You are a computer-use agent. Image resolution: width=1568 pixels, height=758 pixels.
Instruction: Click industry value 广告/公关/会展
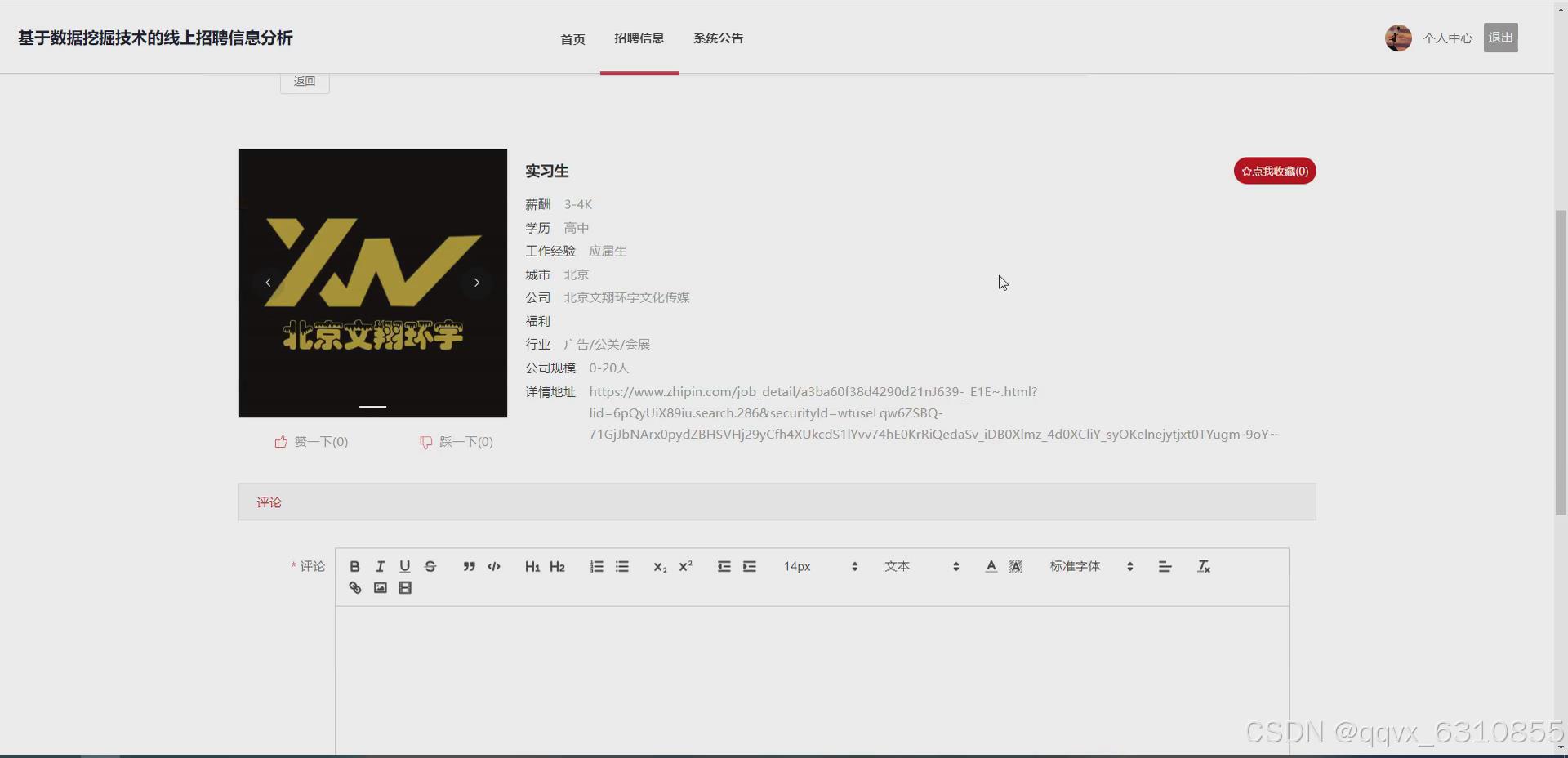click(x=607, y=344)
